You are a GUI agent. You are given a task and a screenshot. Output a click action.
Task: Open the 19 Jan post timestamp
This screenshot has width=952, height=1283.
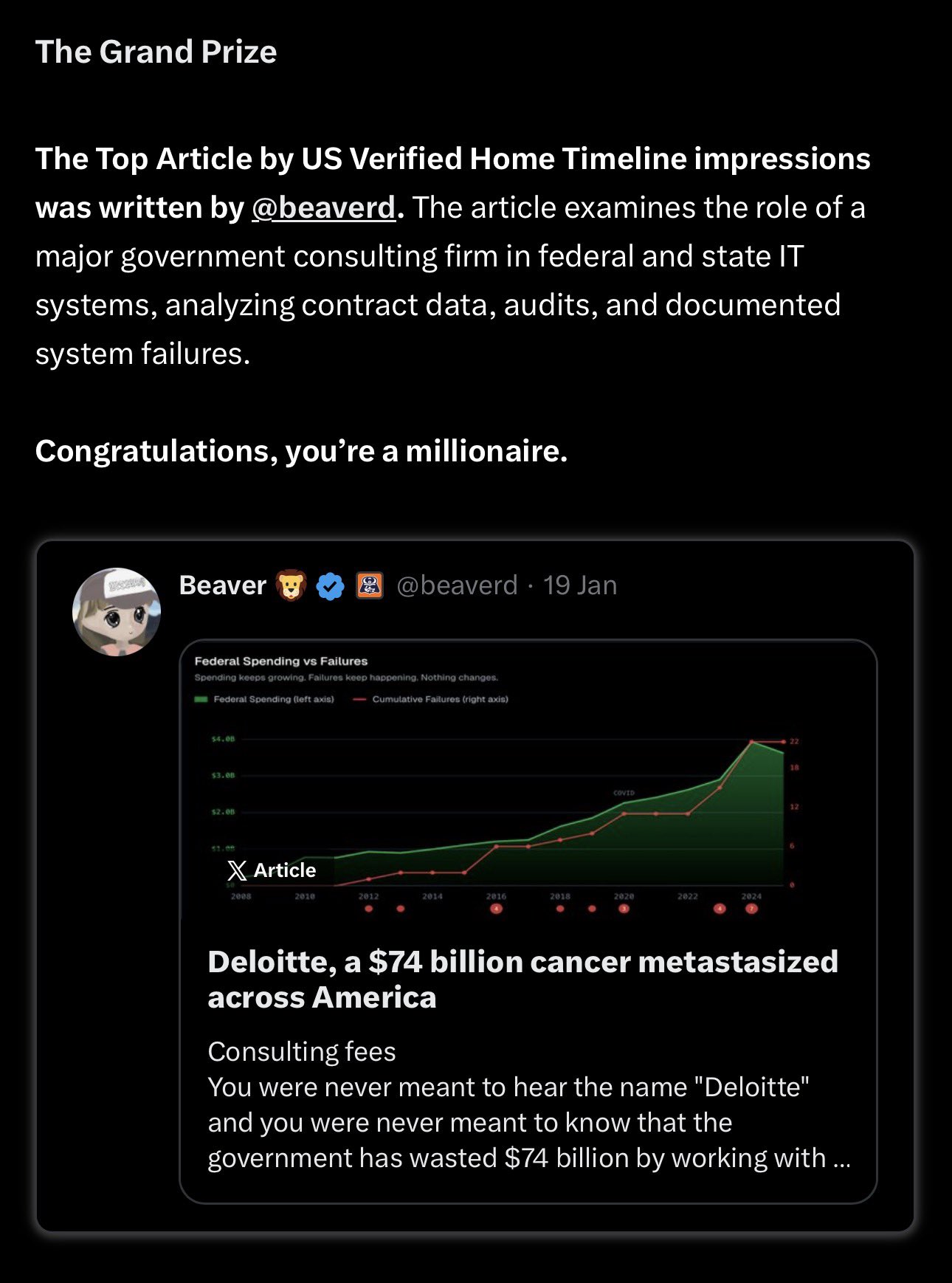580,585
